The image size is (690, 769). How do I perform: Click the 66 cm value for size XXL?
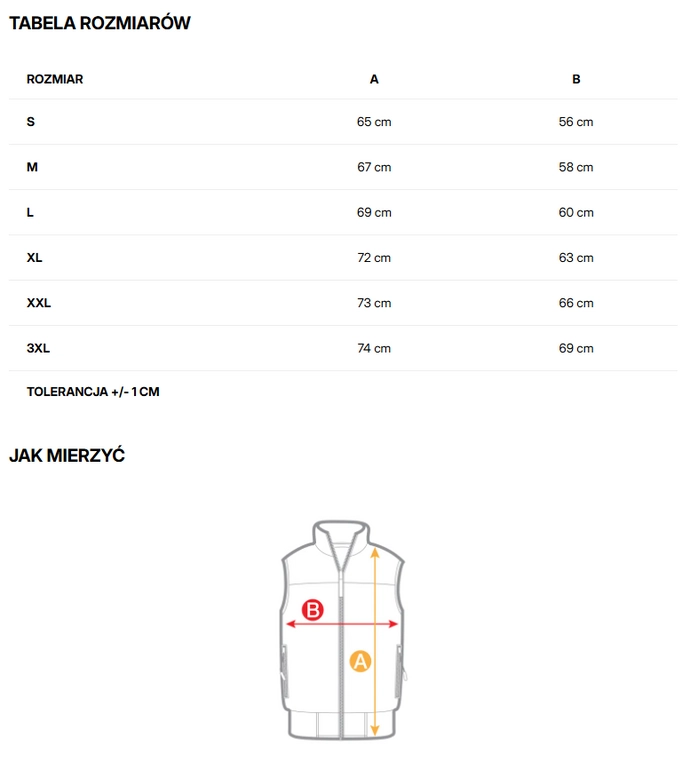tap(576, 303)
